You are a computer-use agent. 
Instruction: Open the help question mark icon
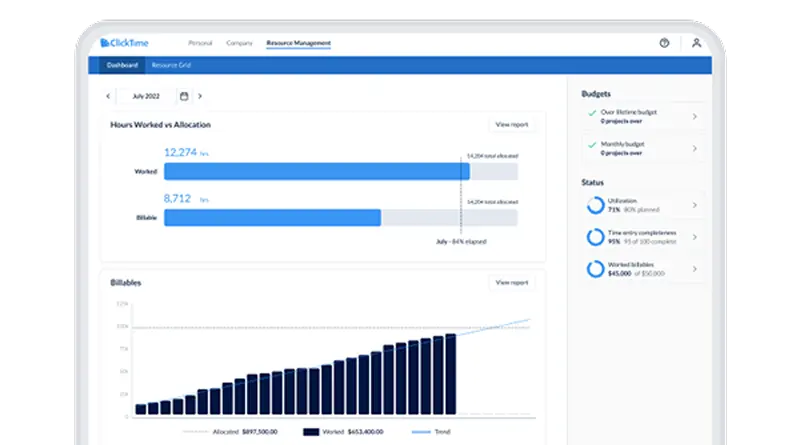click(664, 43)
